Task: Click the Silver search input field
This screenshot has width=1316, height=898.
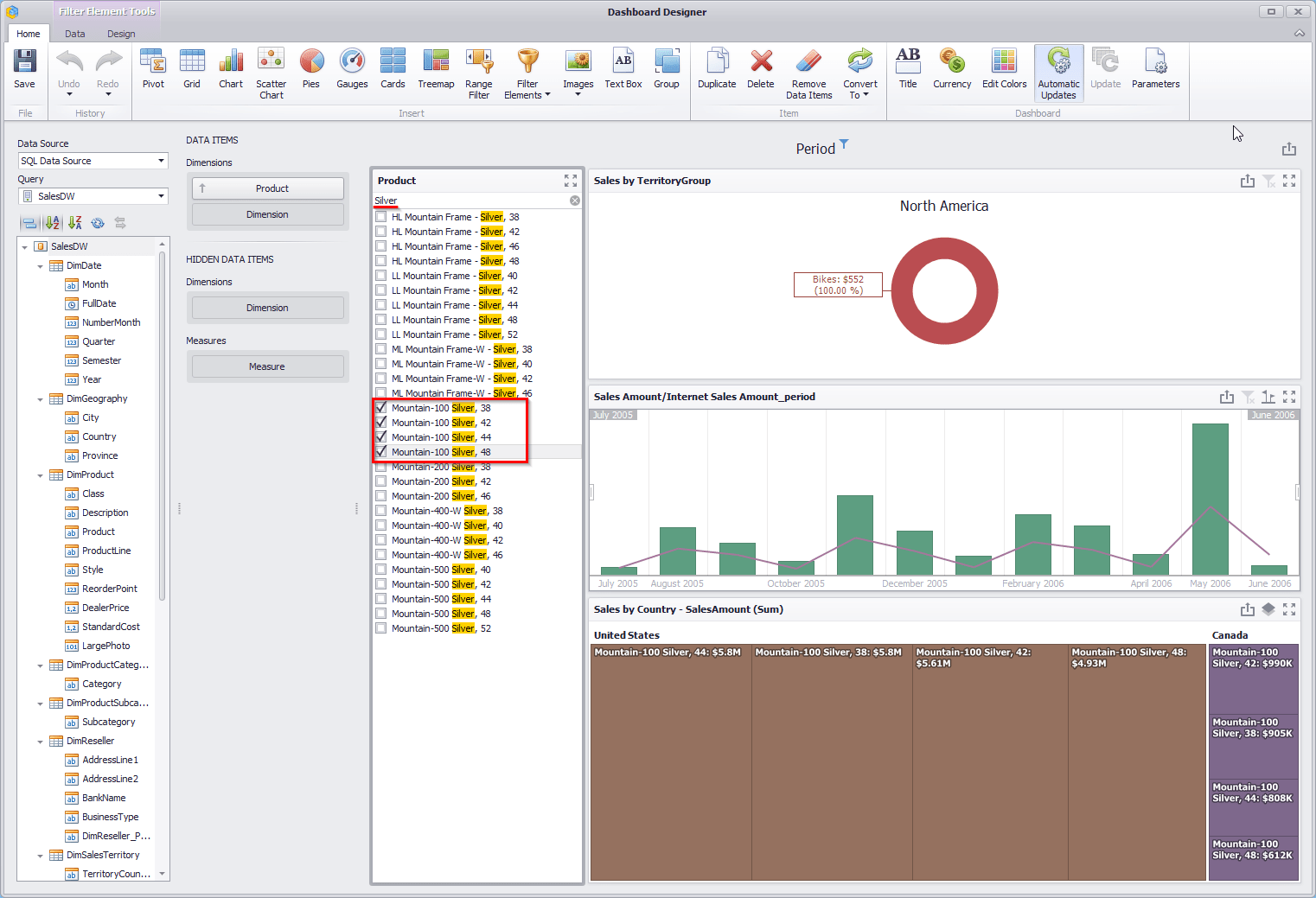Action: [471, 201]
